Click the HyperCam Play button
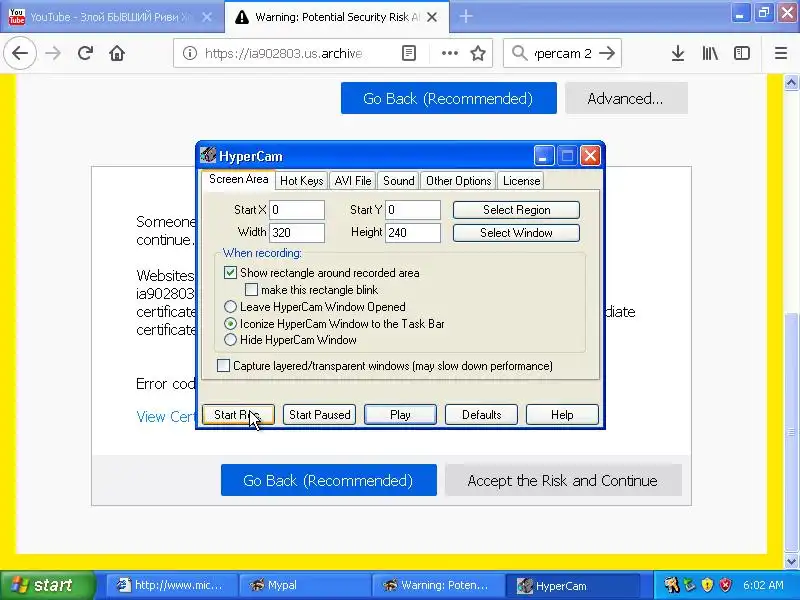Screen dimensions: 800x600 [x=400, y=414]
